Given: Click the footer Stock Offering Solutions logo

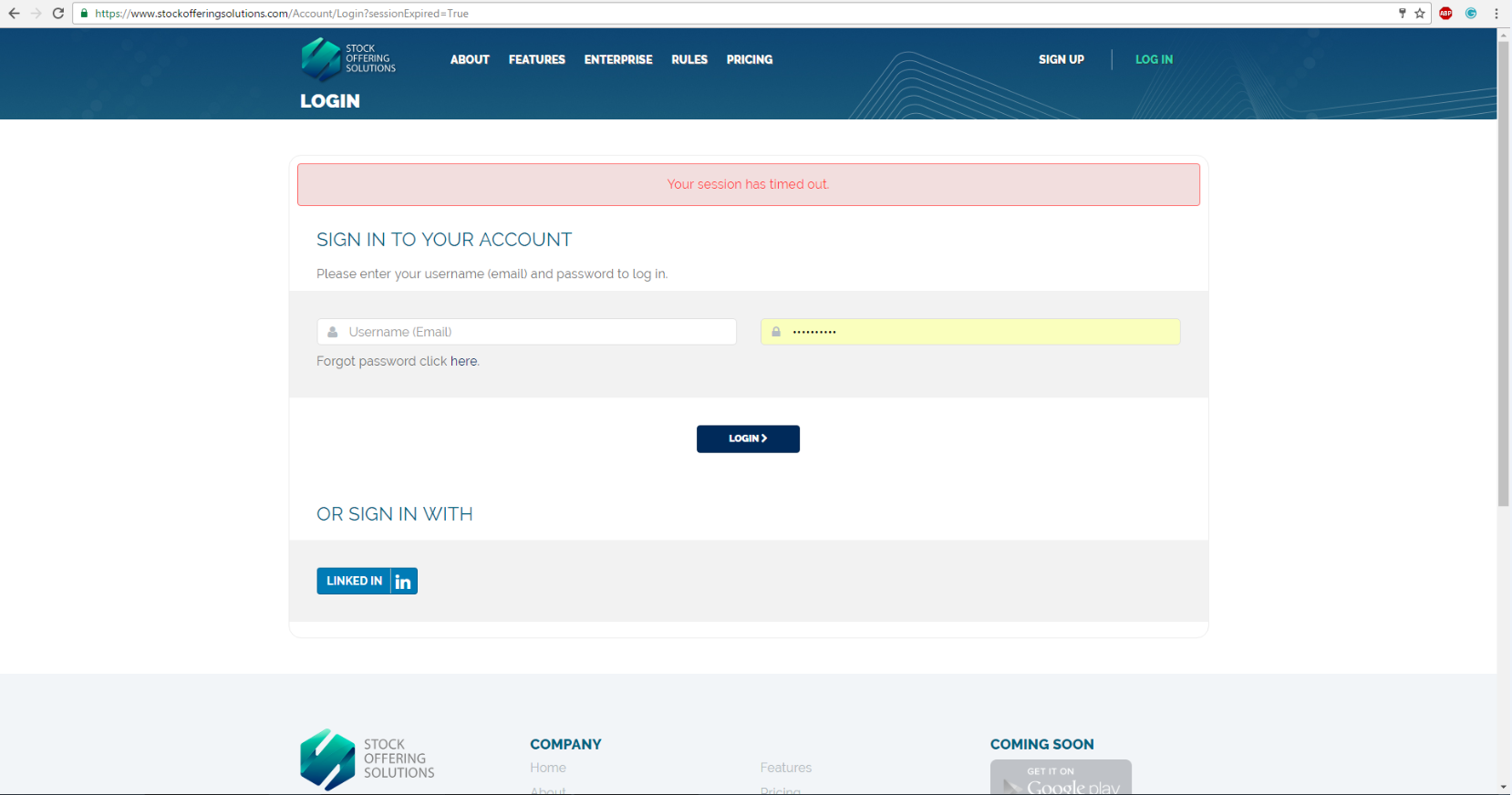Looking at the screenshot, I should coord(368,759).
